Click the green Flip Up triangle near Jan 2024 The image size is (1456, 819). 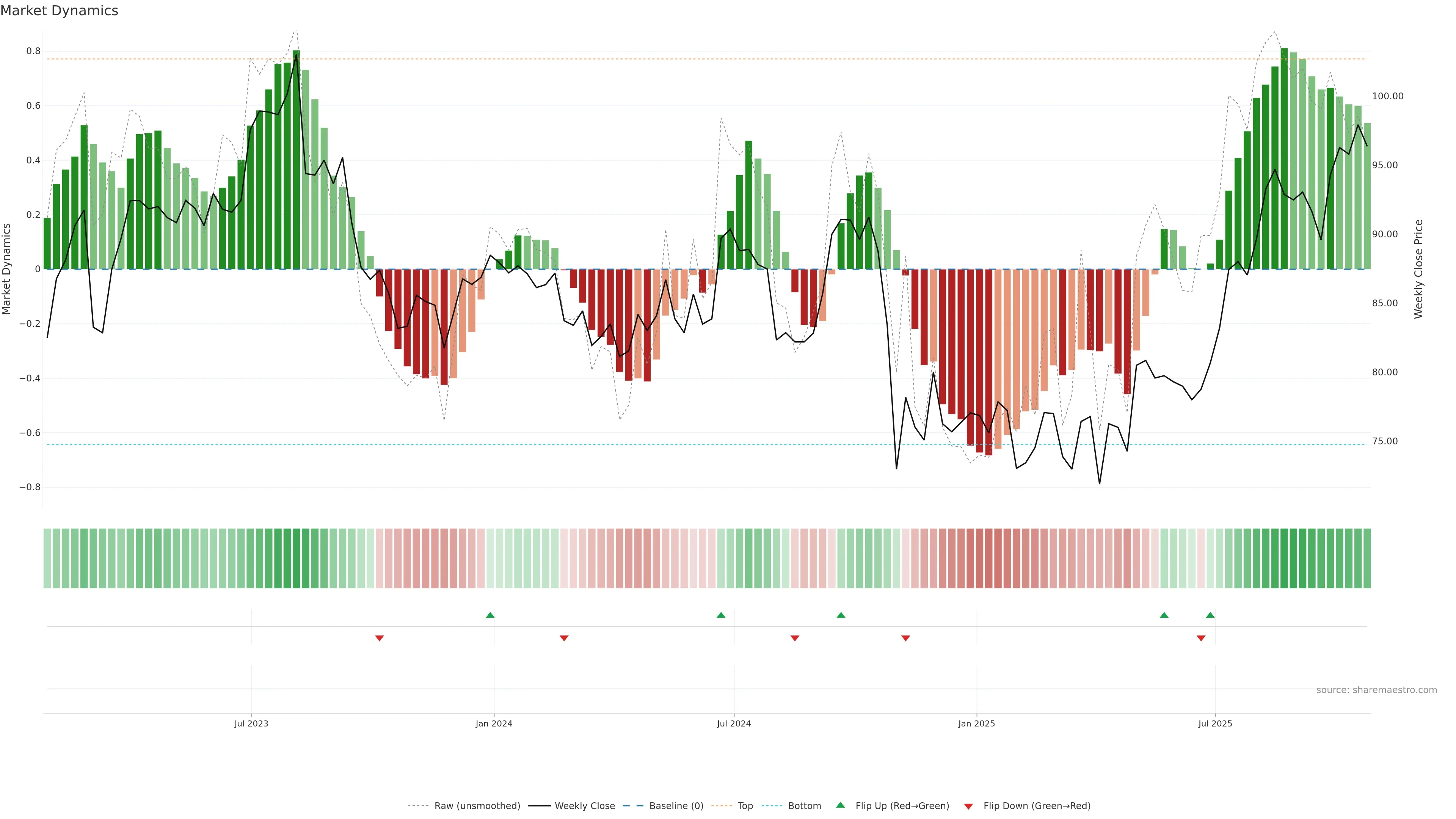[x=490, y=615]
